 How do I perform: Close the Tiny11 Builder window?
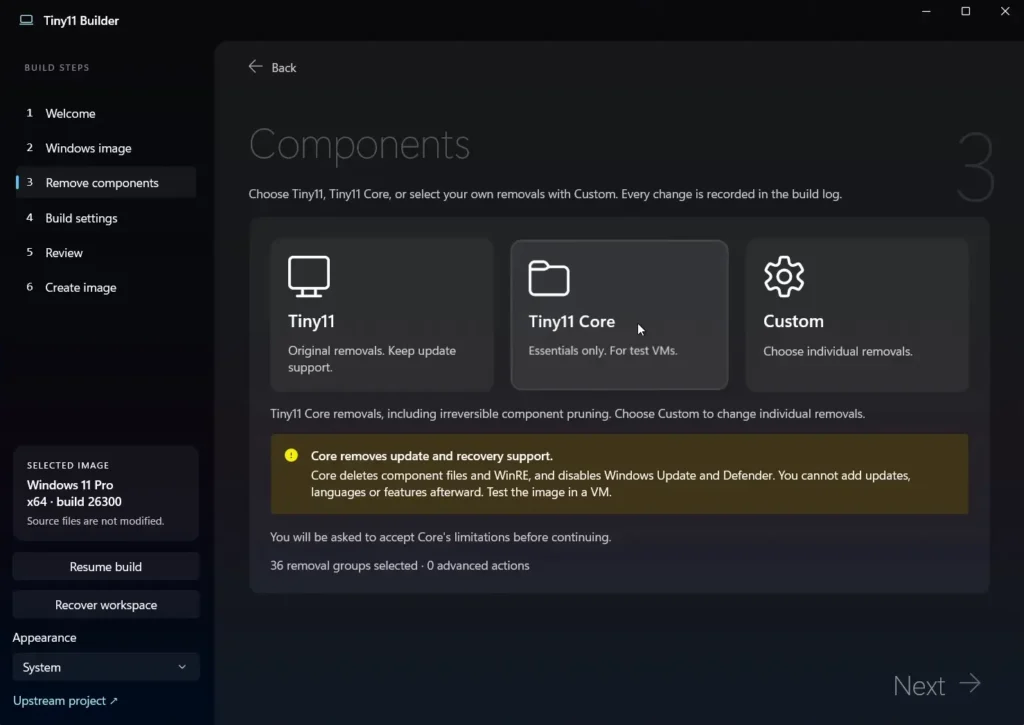coord(1005,11)
